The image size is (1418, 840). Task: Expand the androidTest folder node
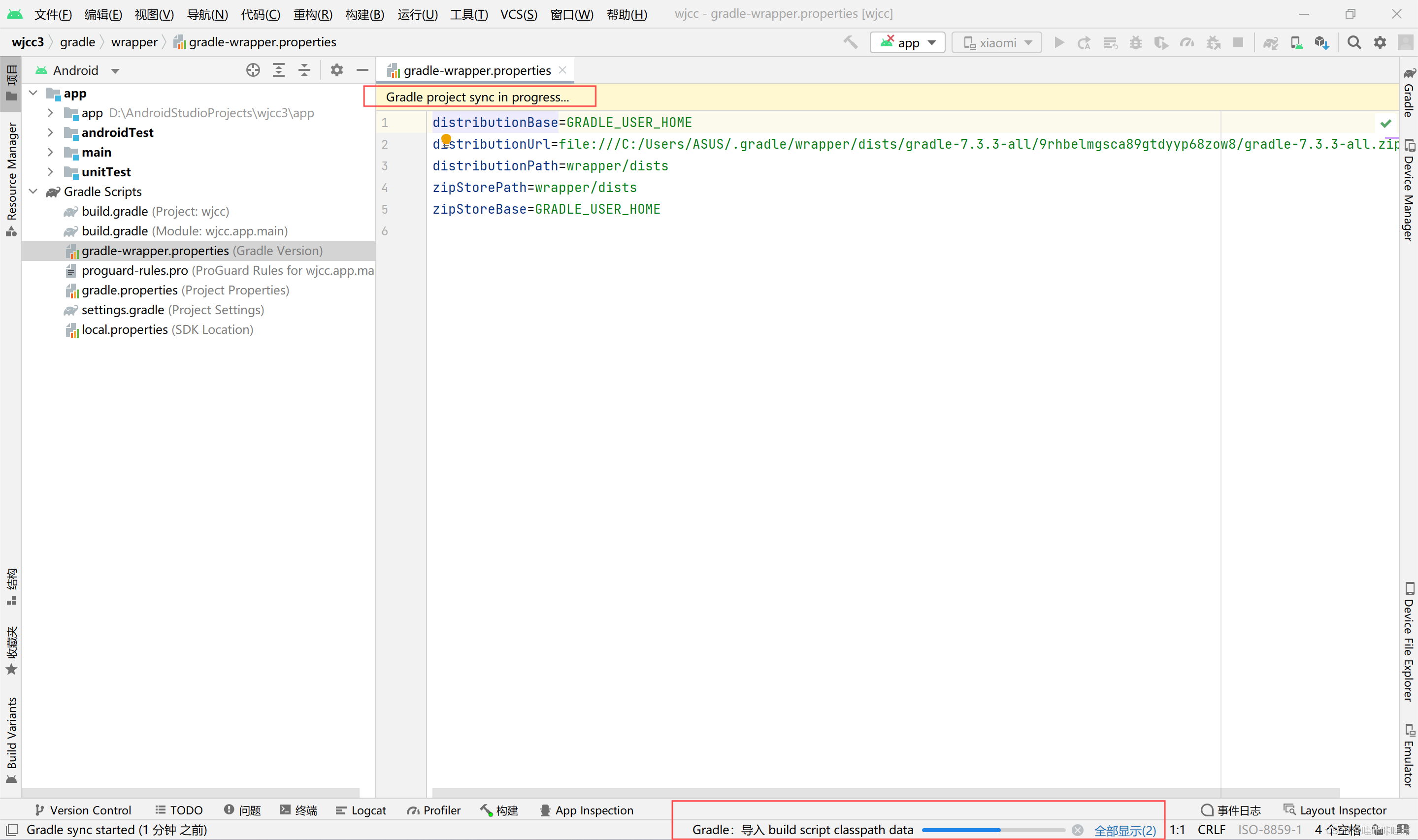point(50,132)
